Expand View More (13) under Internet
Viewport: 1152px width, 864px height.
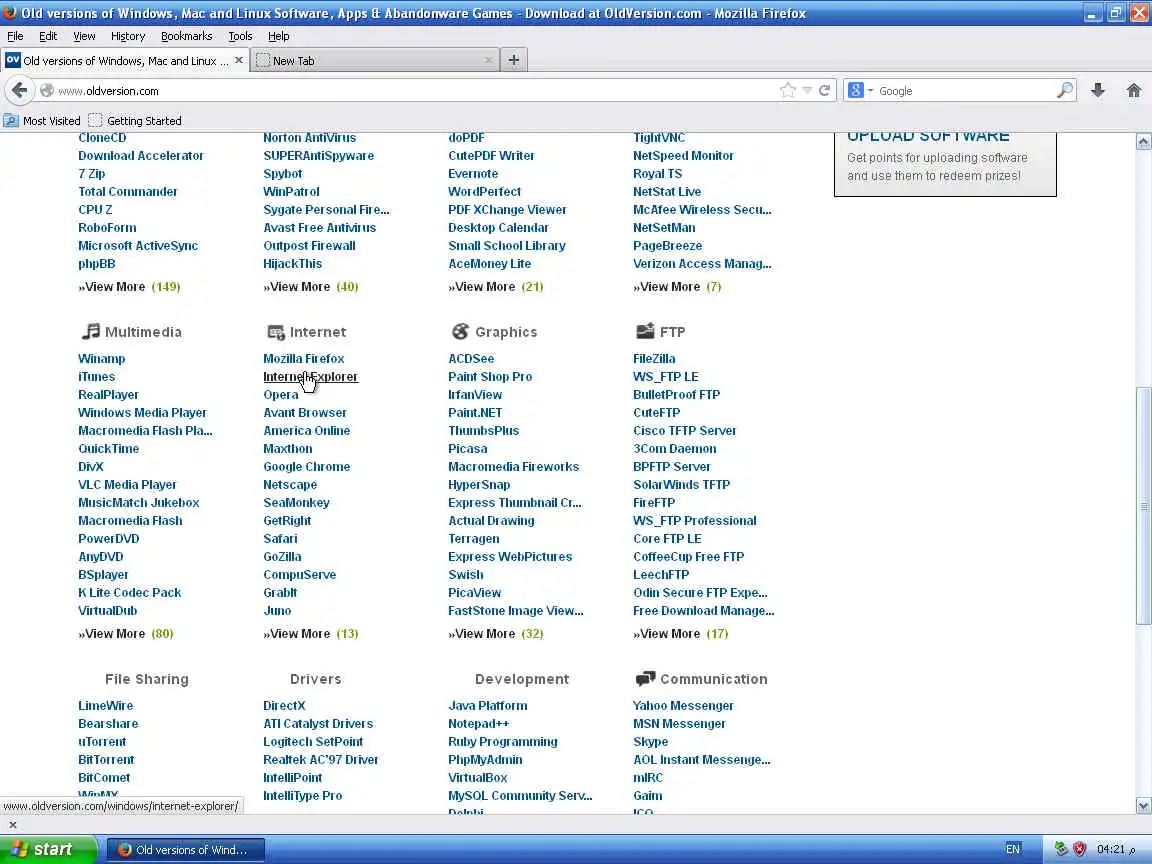coord(311,633)
